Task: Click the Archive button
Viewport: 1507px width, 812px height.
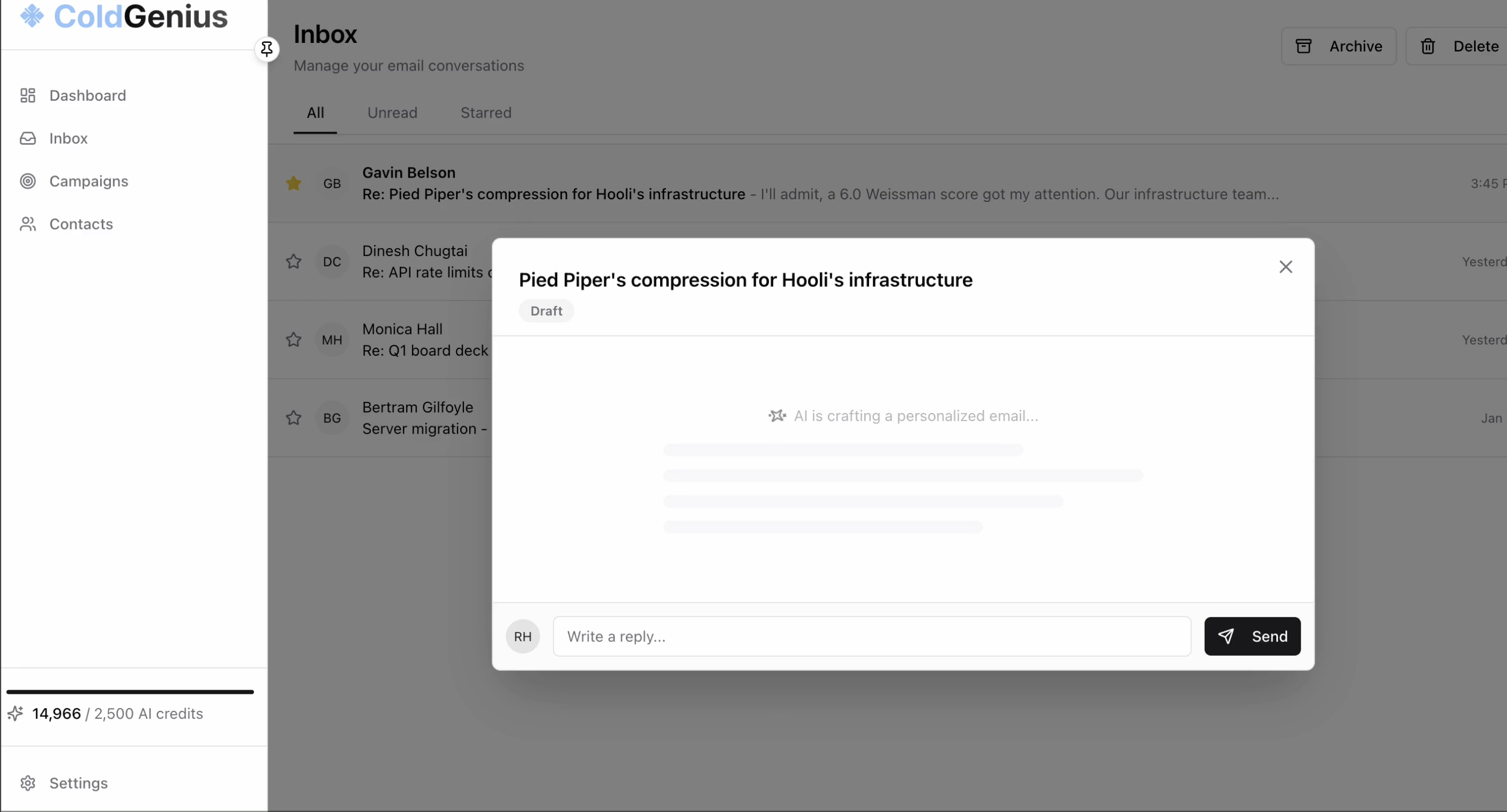Action: click(1338, 46)
